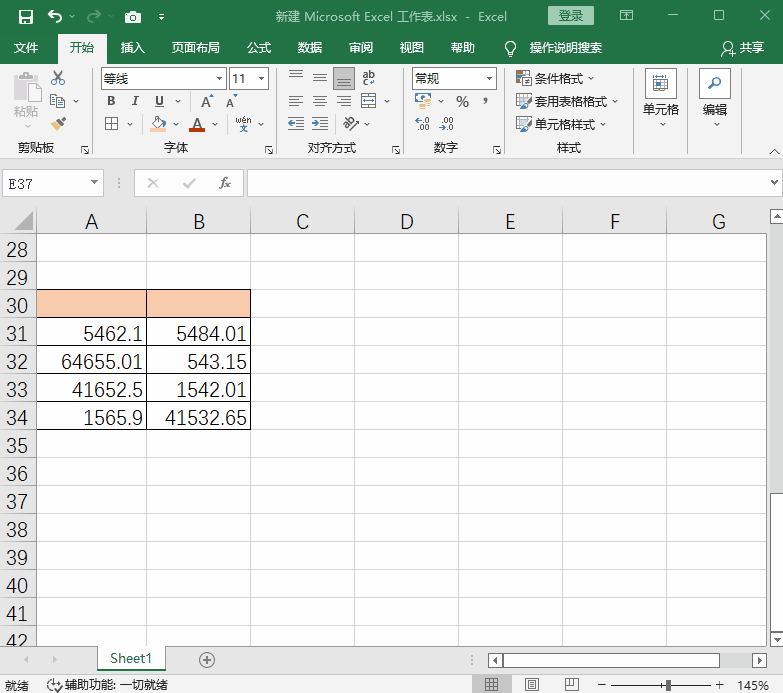Add a new sheet with plus icon
The width and height of the screenshot is (783, 693).
[207, 660]
